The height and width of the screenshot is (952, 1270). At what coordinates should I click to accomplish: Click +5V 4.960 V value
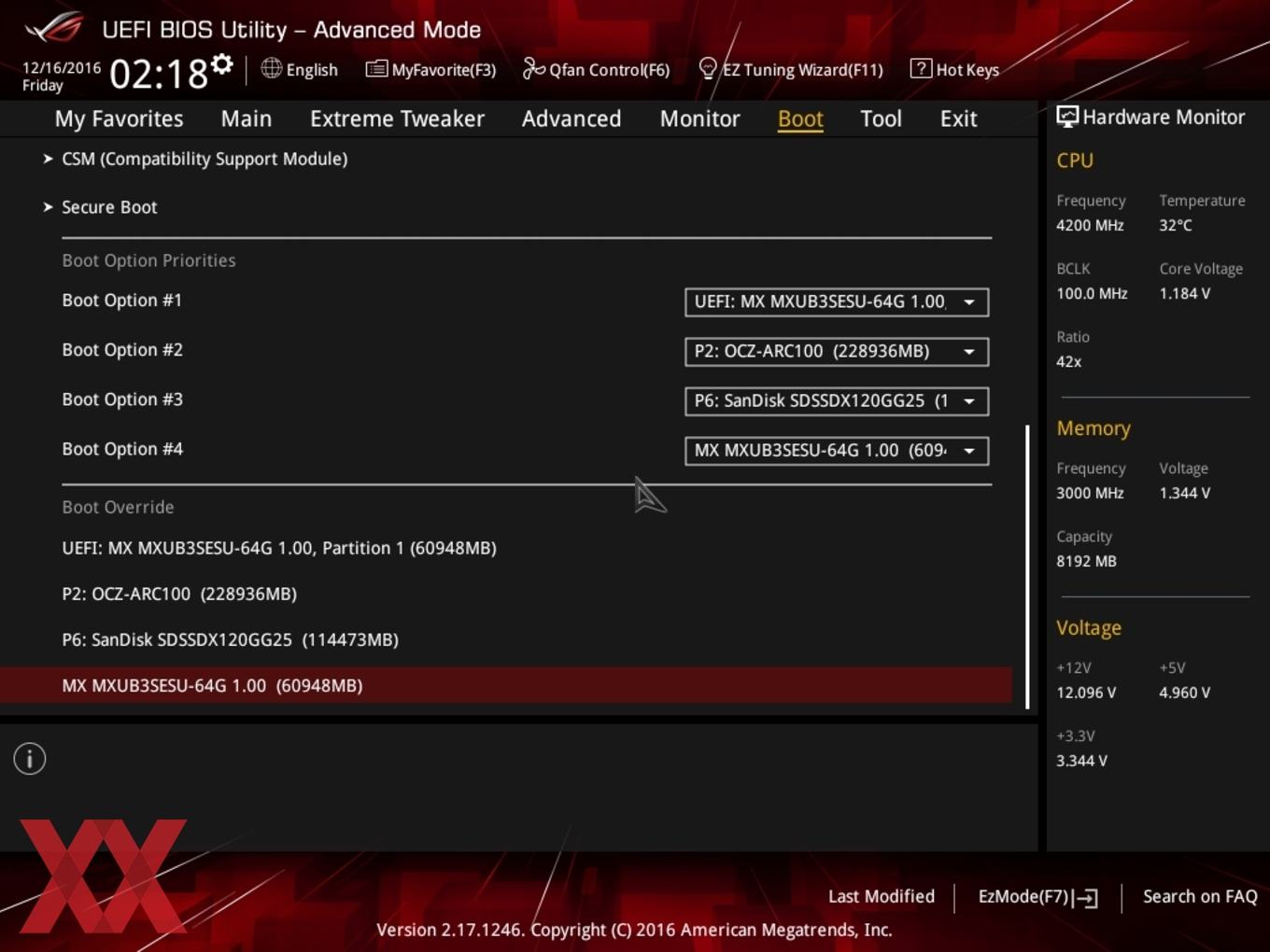[1184, 693]
